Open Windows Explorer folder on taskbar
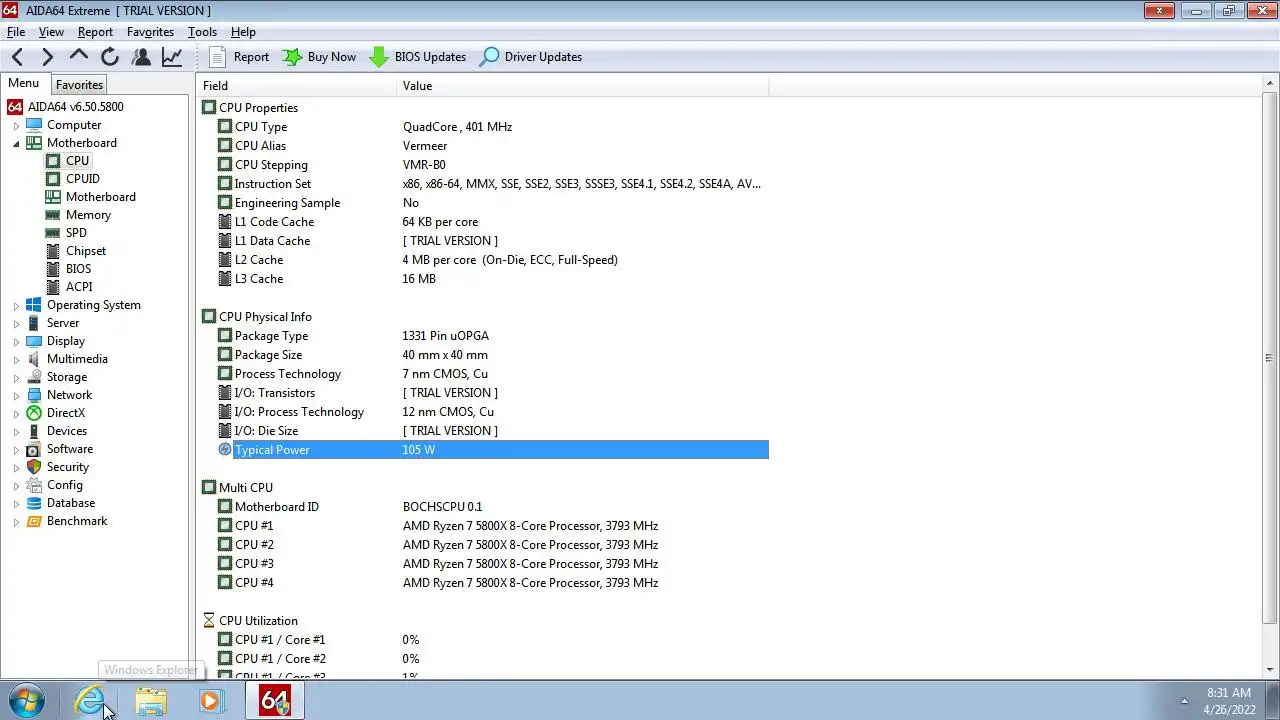Screen dimensions: 1280x720 pyautogui.click(x=151, y=701)
